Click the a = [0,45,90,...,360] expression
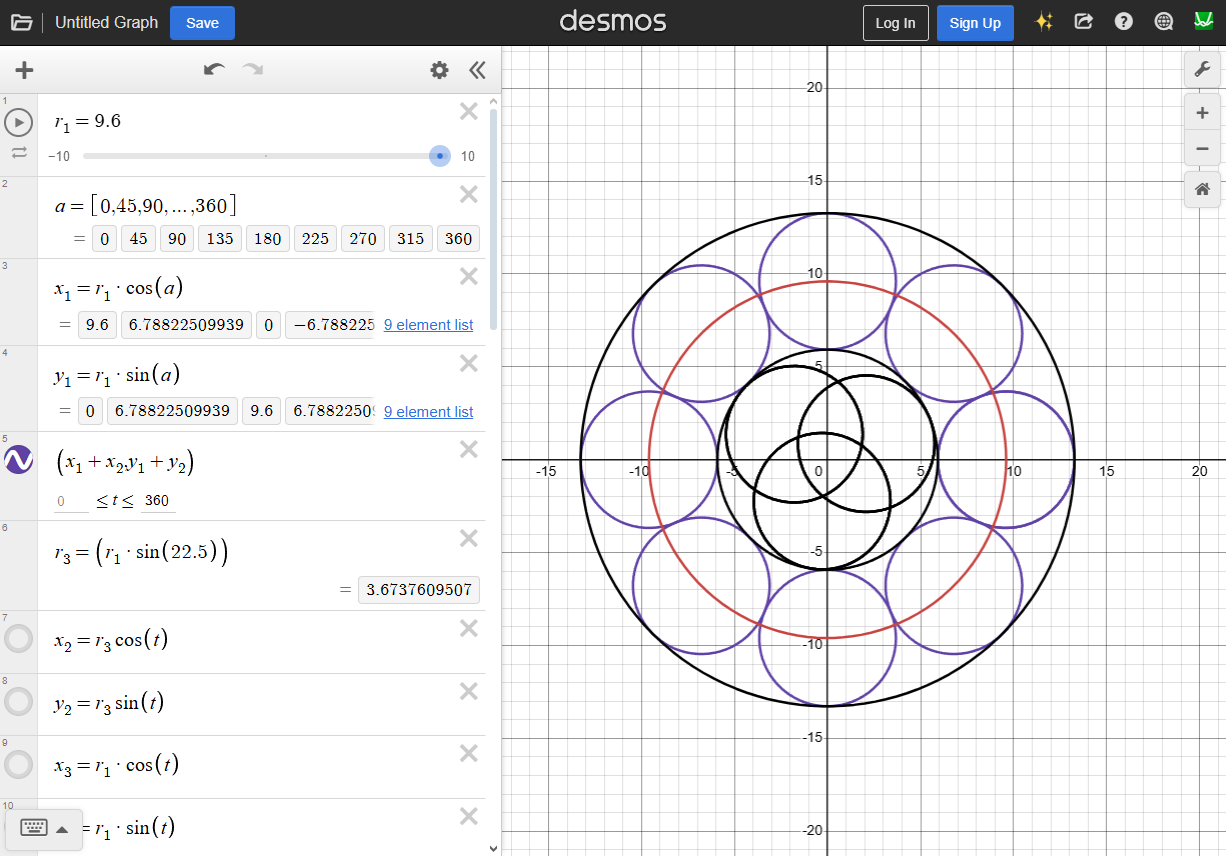1226x856 pixels. [x=146, y=206]
